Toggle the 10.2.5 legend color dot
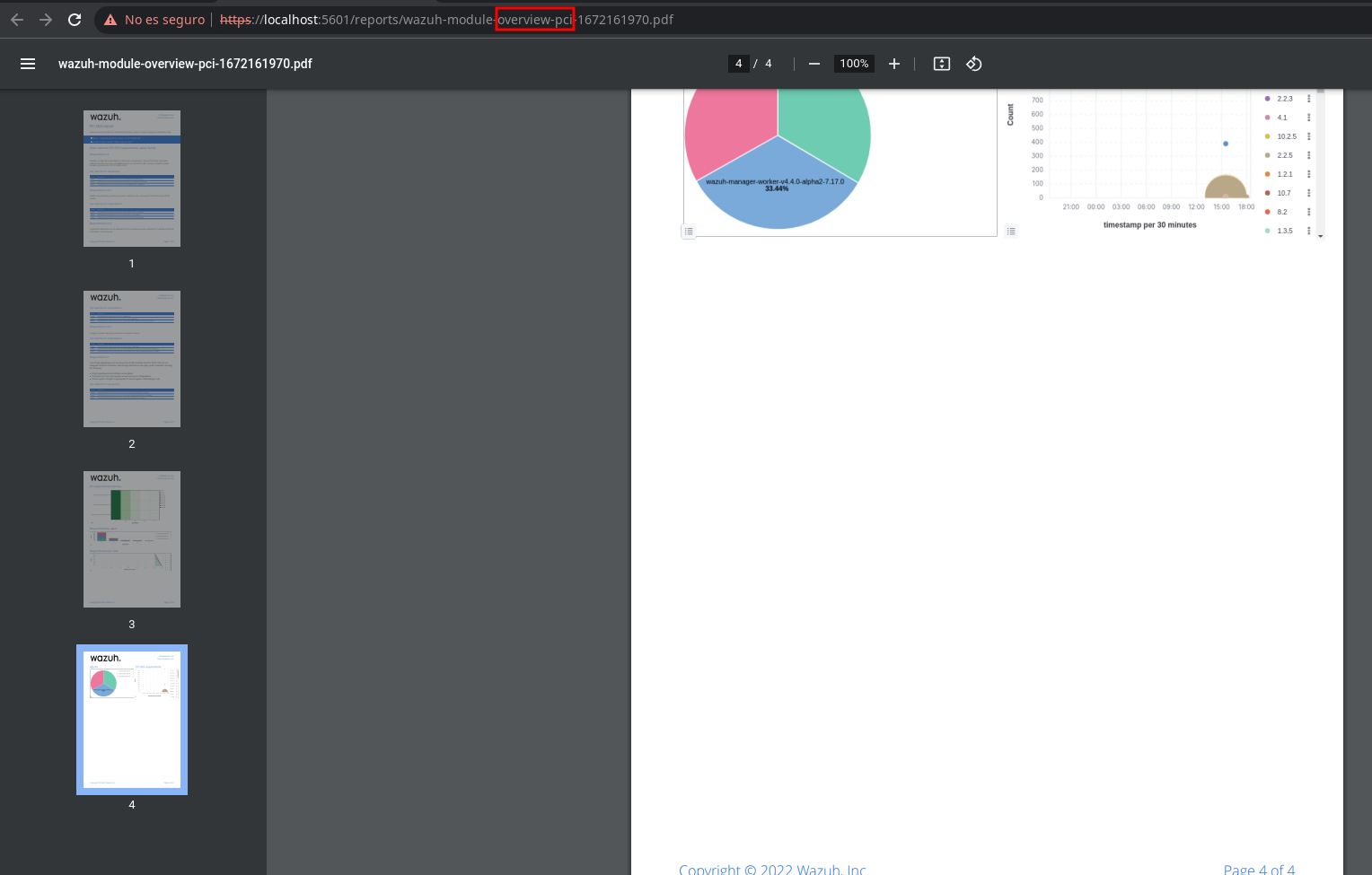 (1268, 136)
